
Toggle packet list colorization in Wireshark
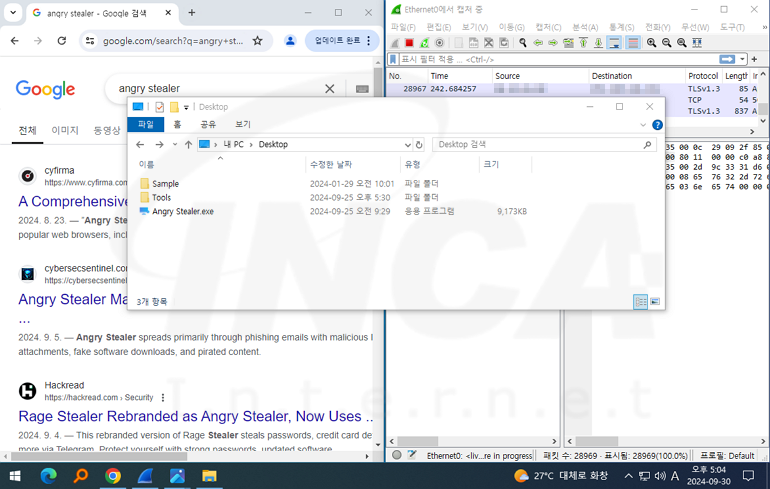pos(633,43)
